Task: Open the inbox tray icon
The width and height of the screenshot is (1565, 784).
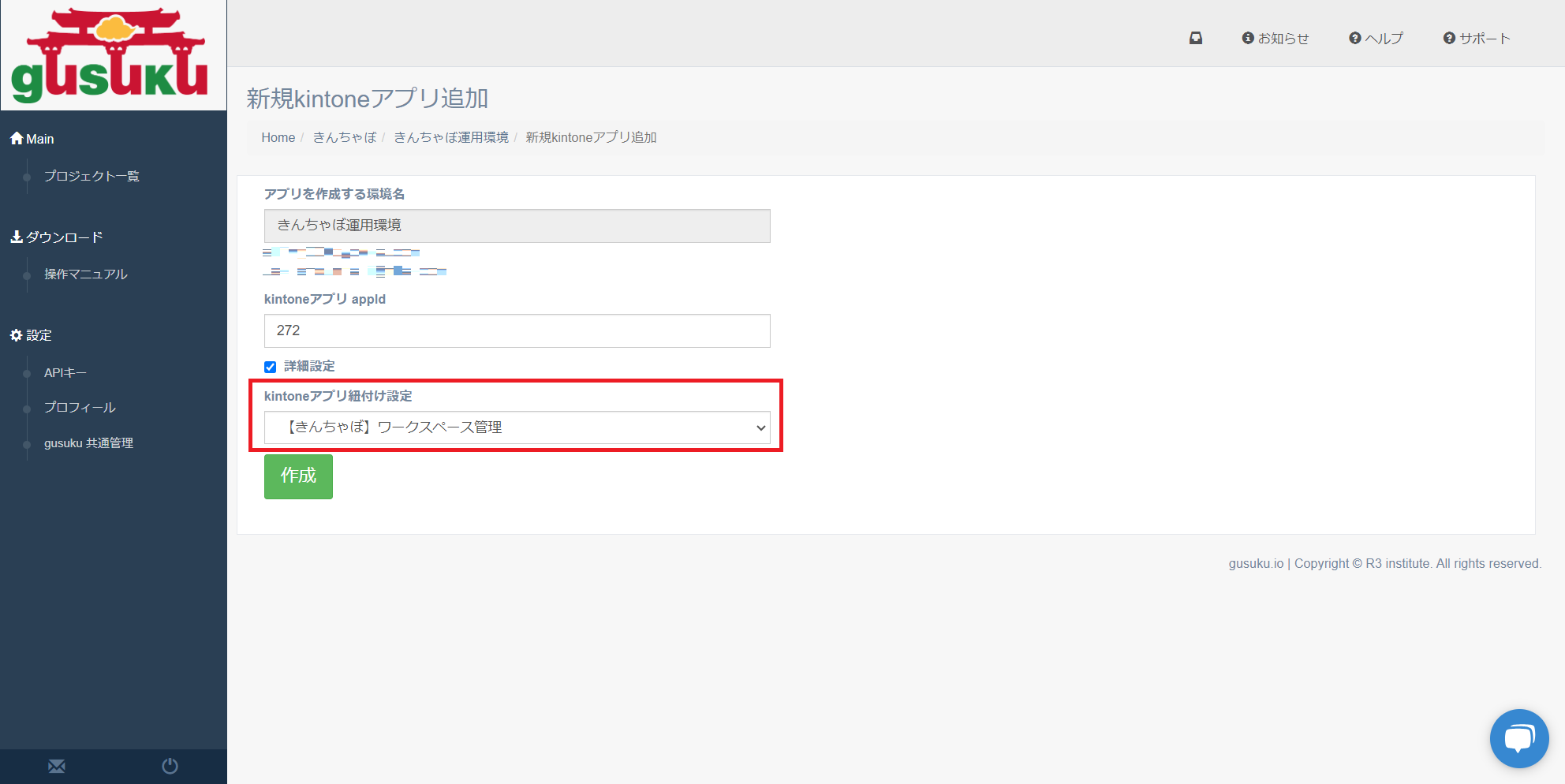Action: pos(1196,38)
